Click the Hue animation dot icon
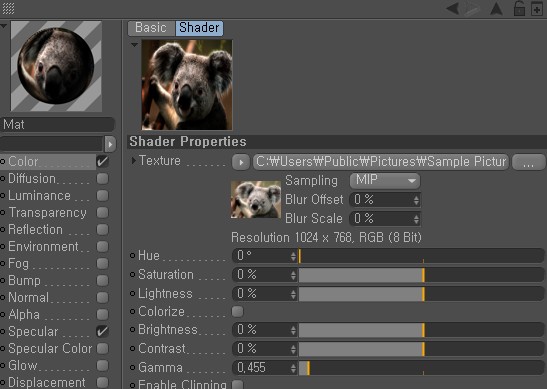Image resolution: width=547 pixels, height=389 pixels. click(x=132, y=256)
